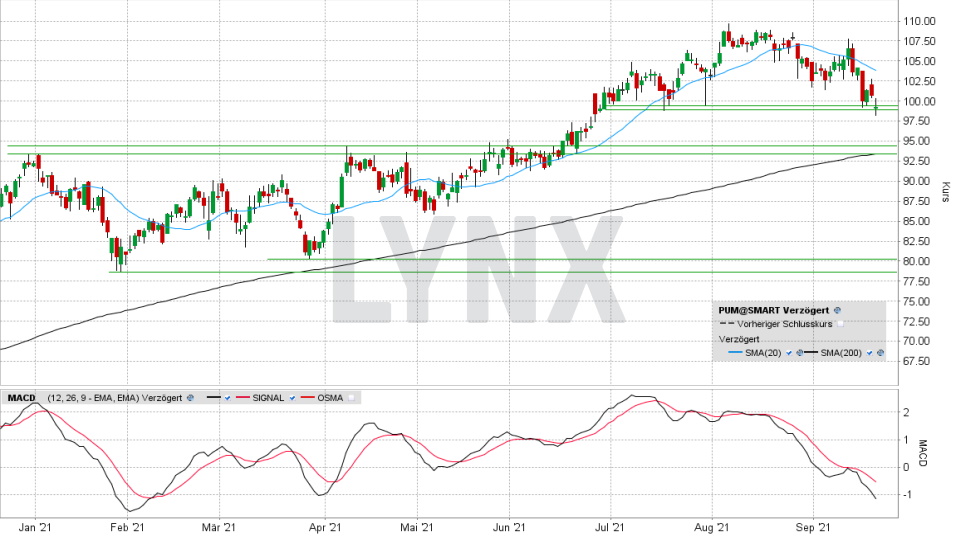Viewport: 960px width, 540px height.
Task: Click the red SIGNAL legend line sample
Action: [243, 398]
